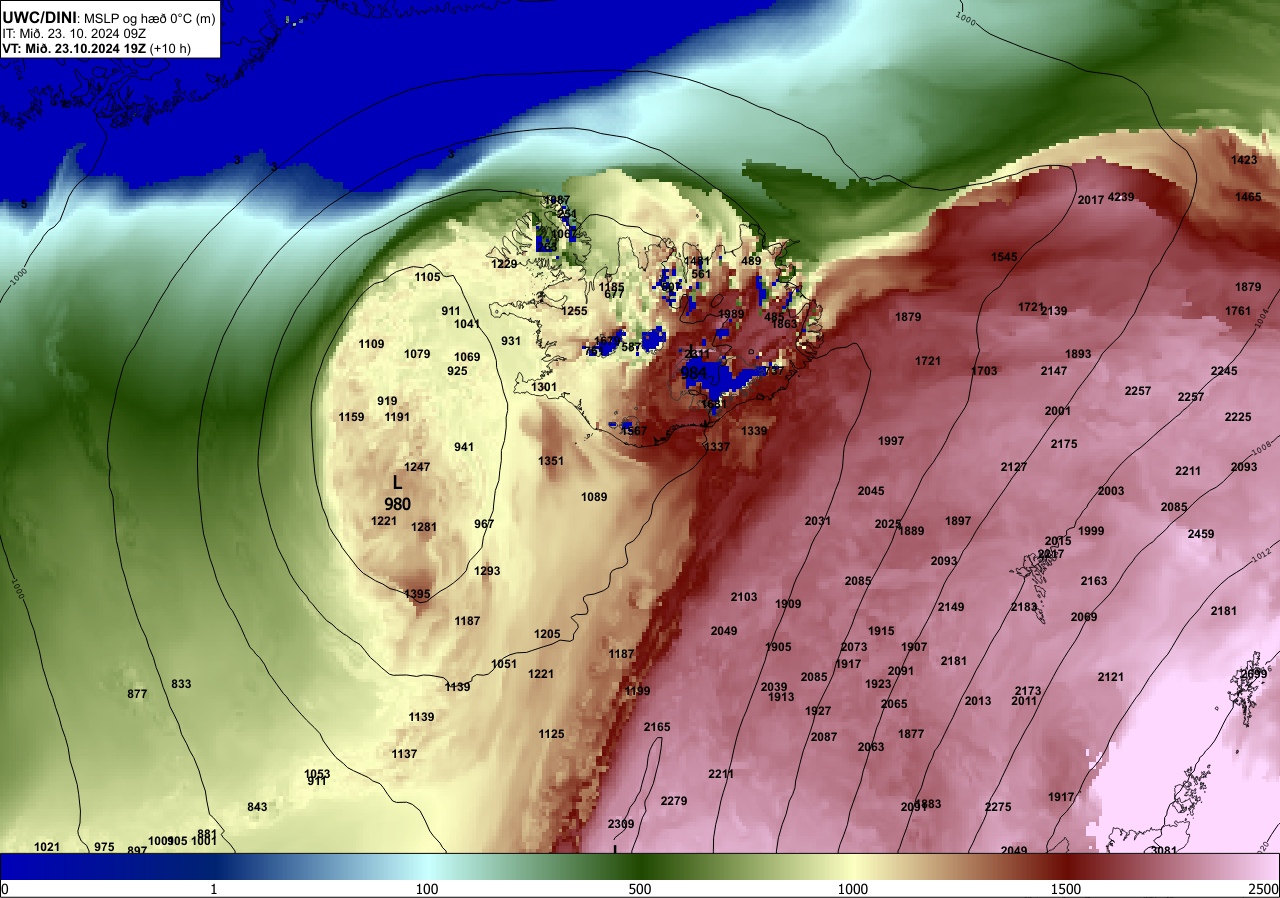Click the low pressure label '980'

[x=397, y=504]
